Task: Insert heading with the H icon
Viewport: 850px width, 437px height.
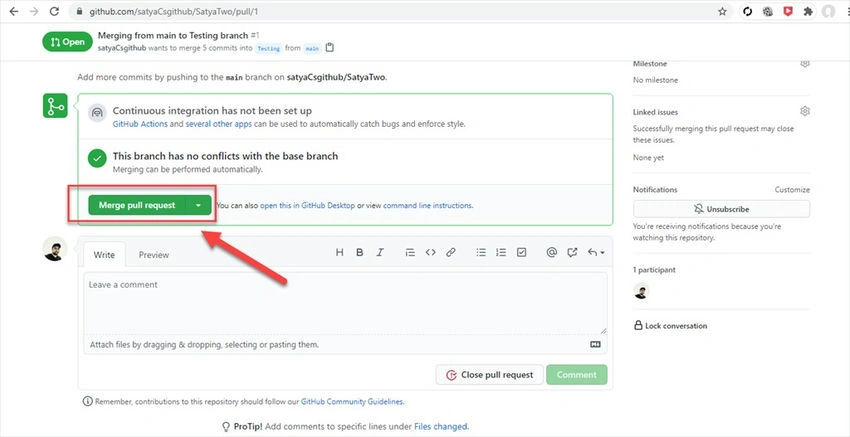Action: point(339,252)
